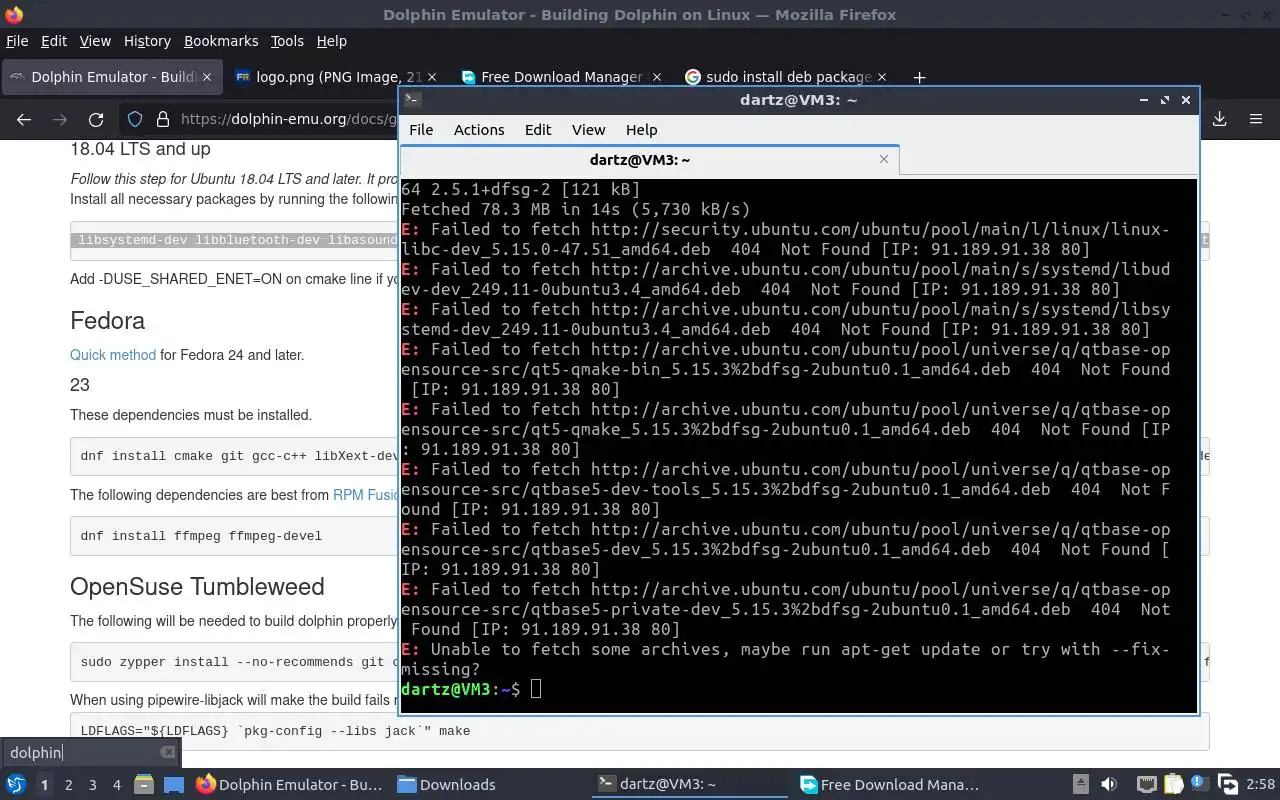Click the OpenSuse Tumbleweed heading
This screenshot has width=1280, height=800.
click(197, 587)
